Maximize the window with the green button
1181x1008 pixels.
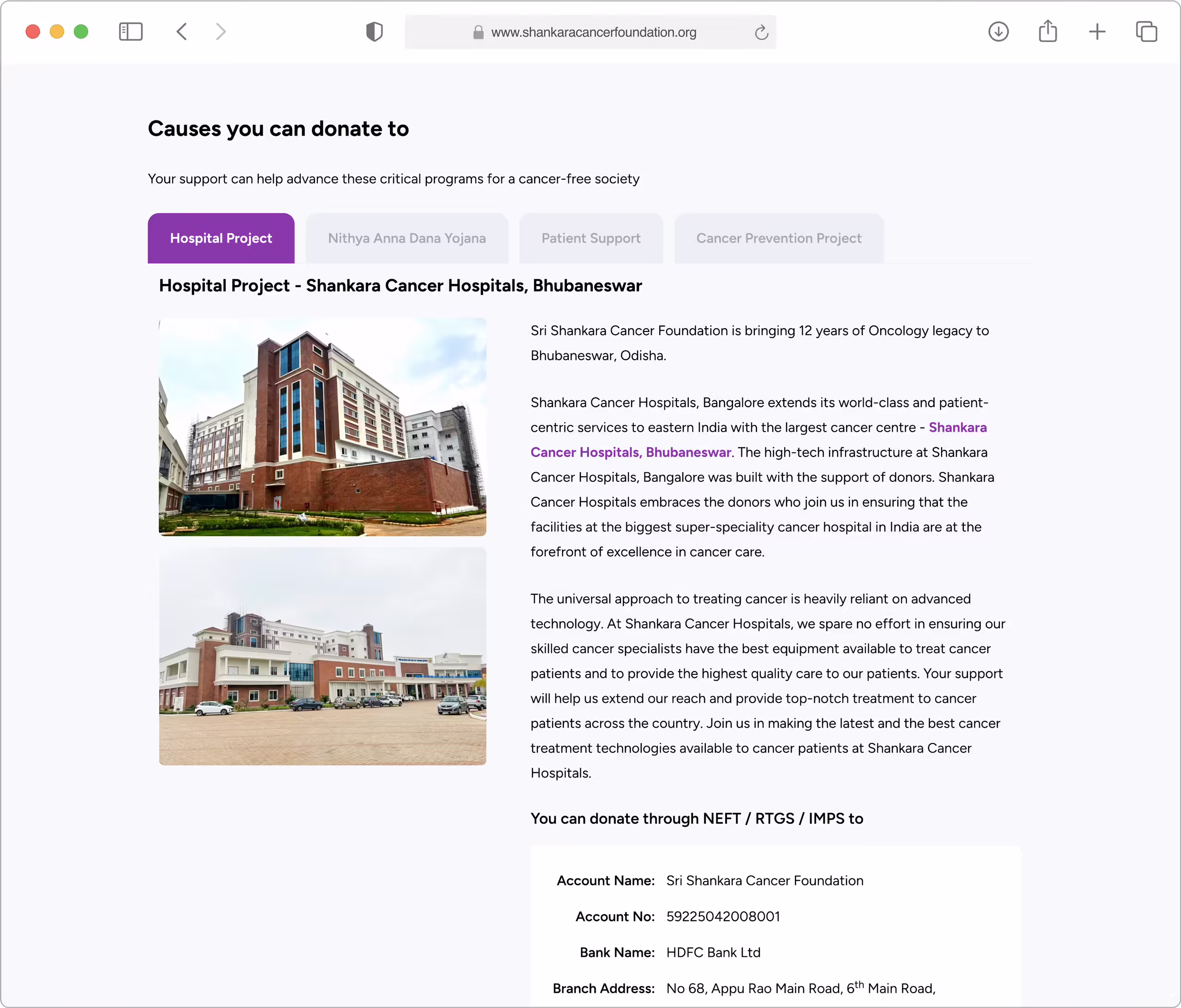coord(81,32)
